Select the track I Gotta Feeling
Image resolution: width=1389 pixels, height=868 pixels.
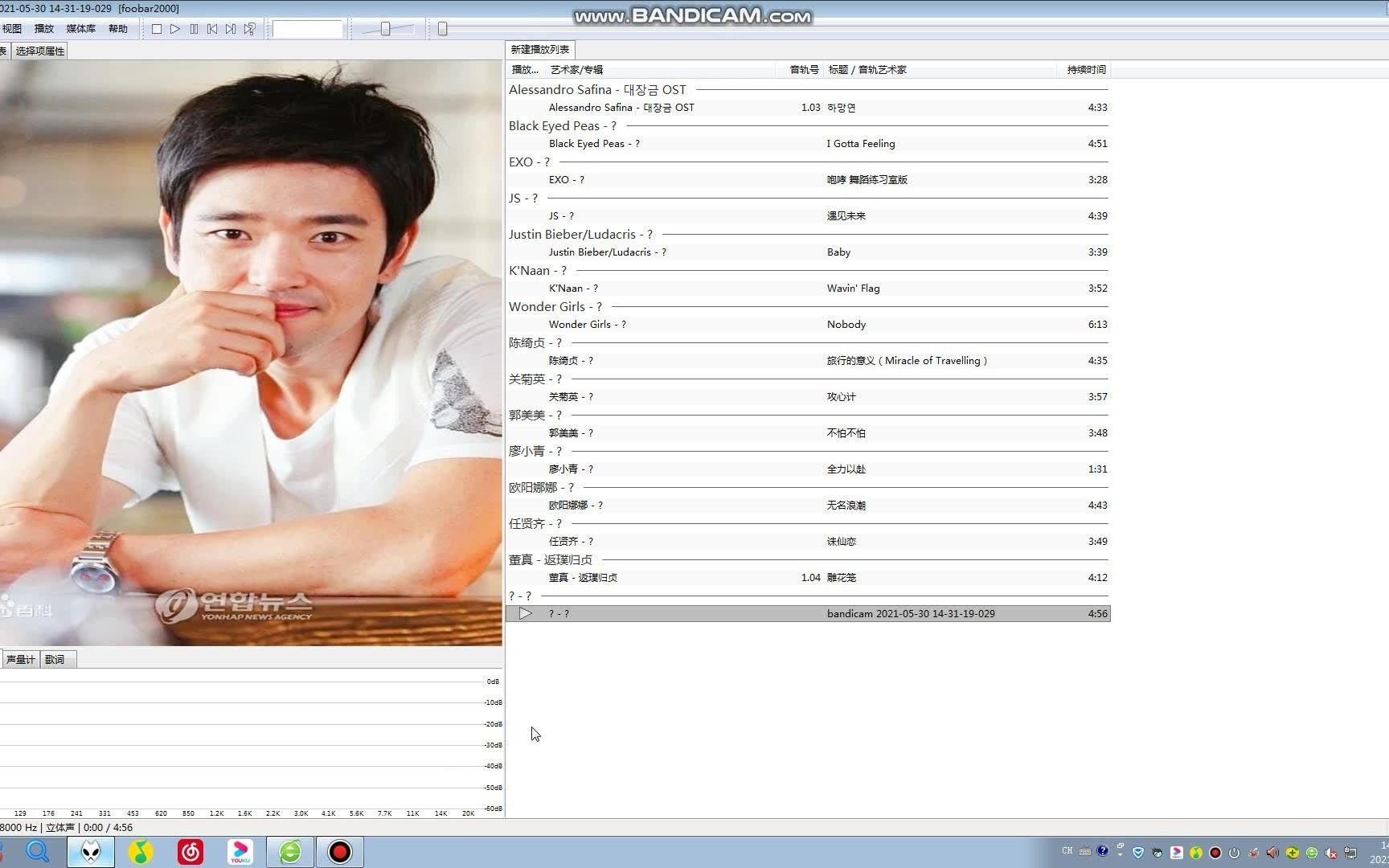pyautogui.click(x=808, y=144)
